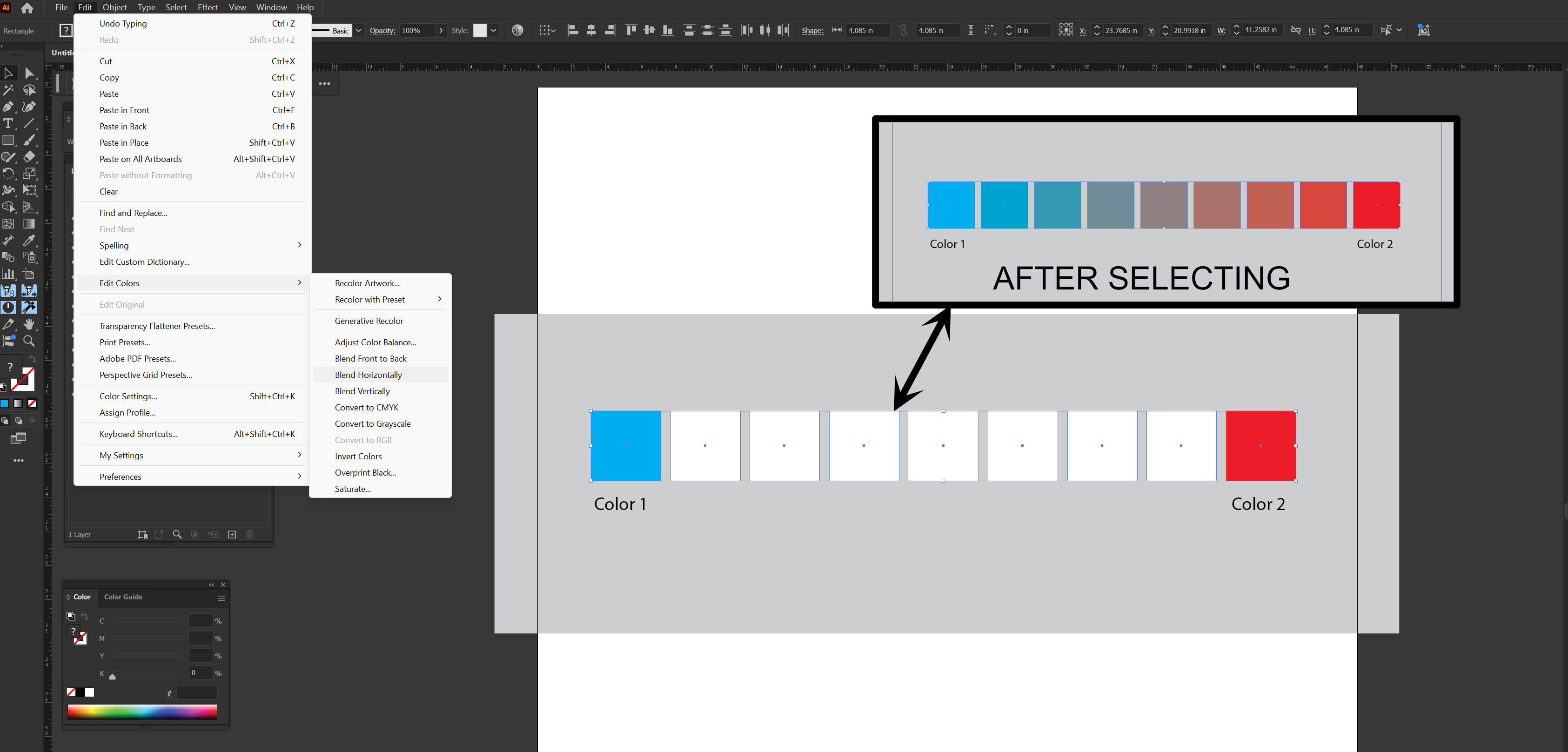This screenshot has width=1568, height=752.
Task: Choose the Curvature tool
Action: click(29, 107)
